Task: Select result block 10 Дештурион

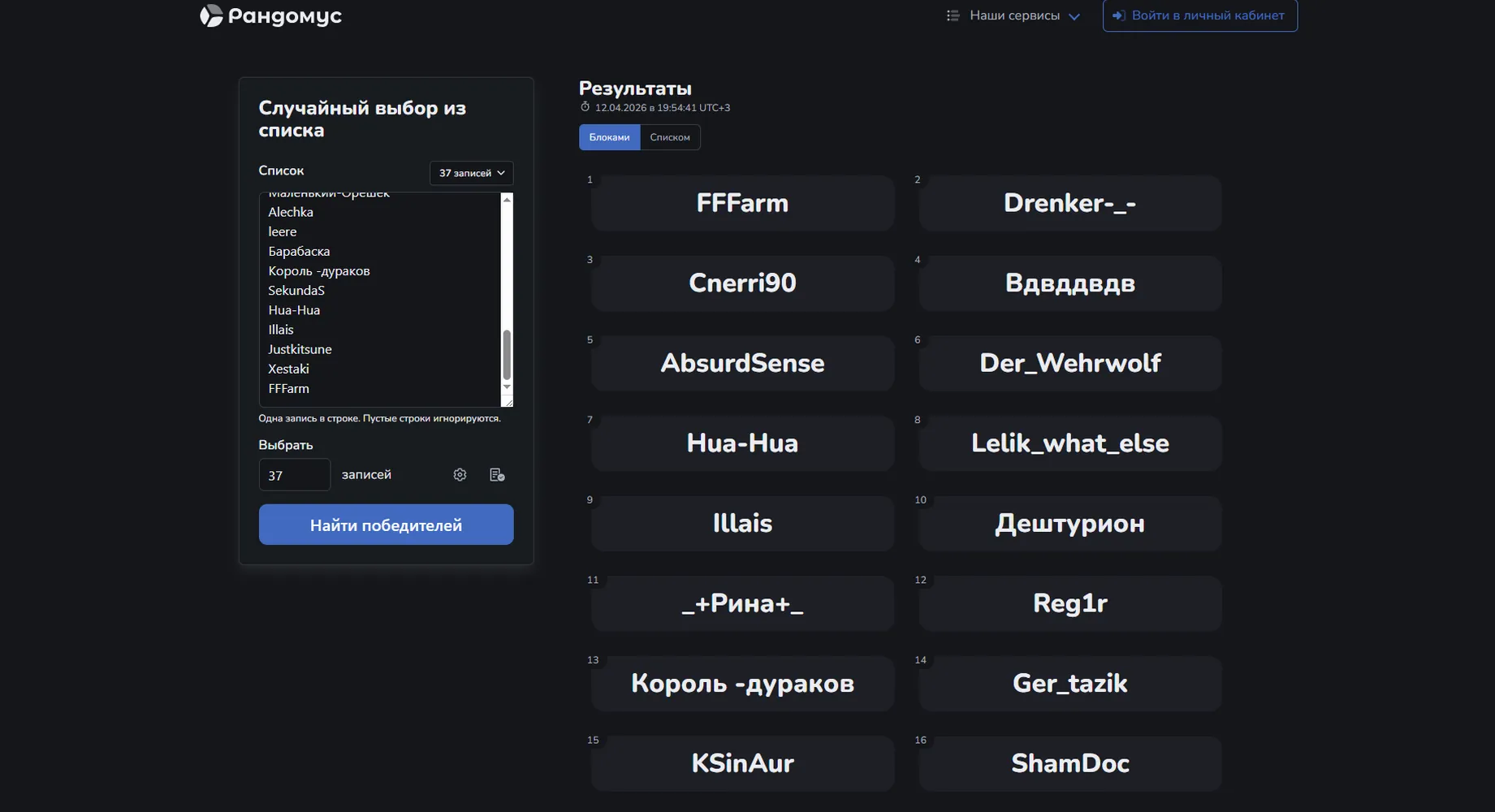Action: coord(1070,523)
